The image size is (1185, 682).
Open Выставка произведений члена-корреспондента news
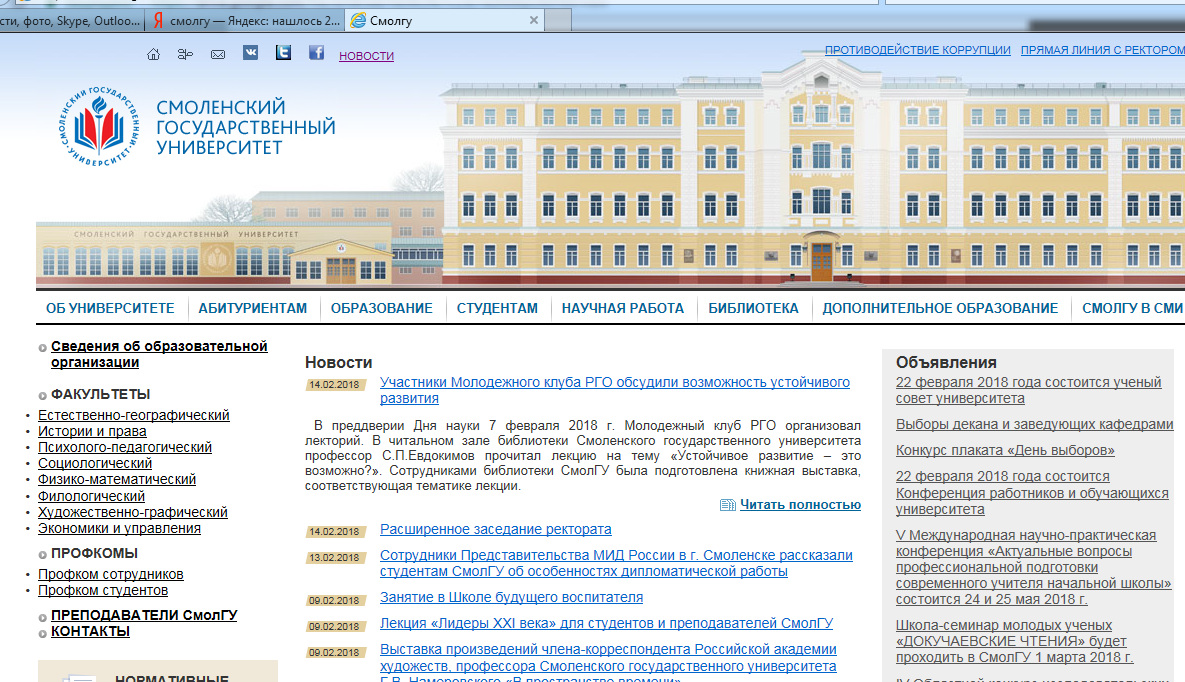coord(608,662)
